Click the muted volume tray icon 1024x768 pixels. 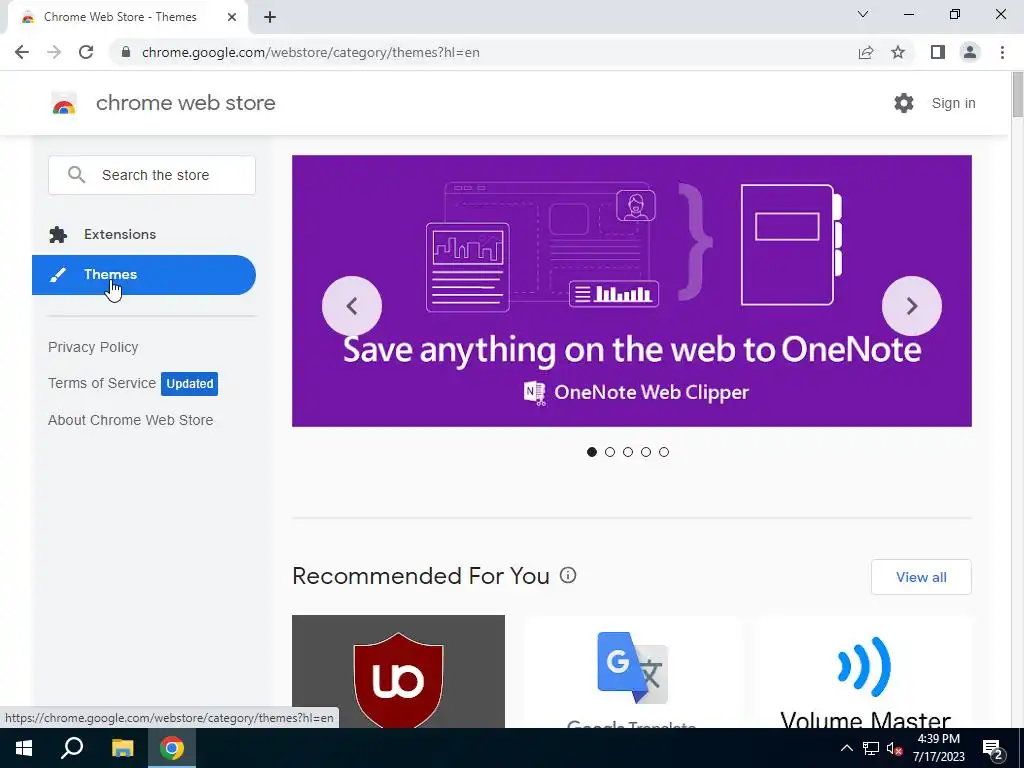click(894, 748)
